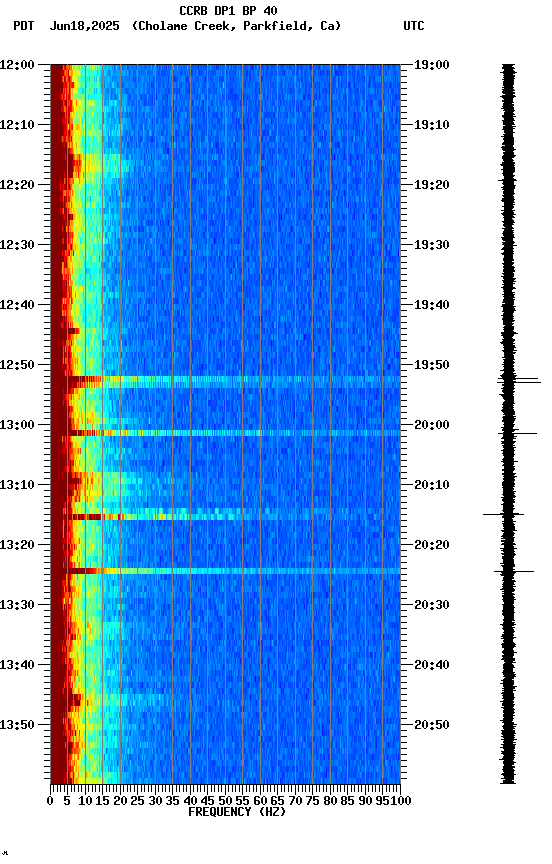Click the '20:30' UTC time label
This screenshot has width=552, height=864.
(432, 606)
